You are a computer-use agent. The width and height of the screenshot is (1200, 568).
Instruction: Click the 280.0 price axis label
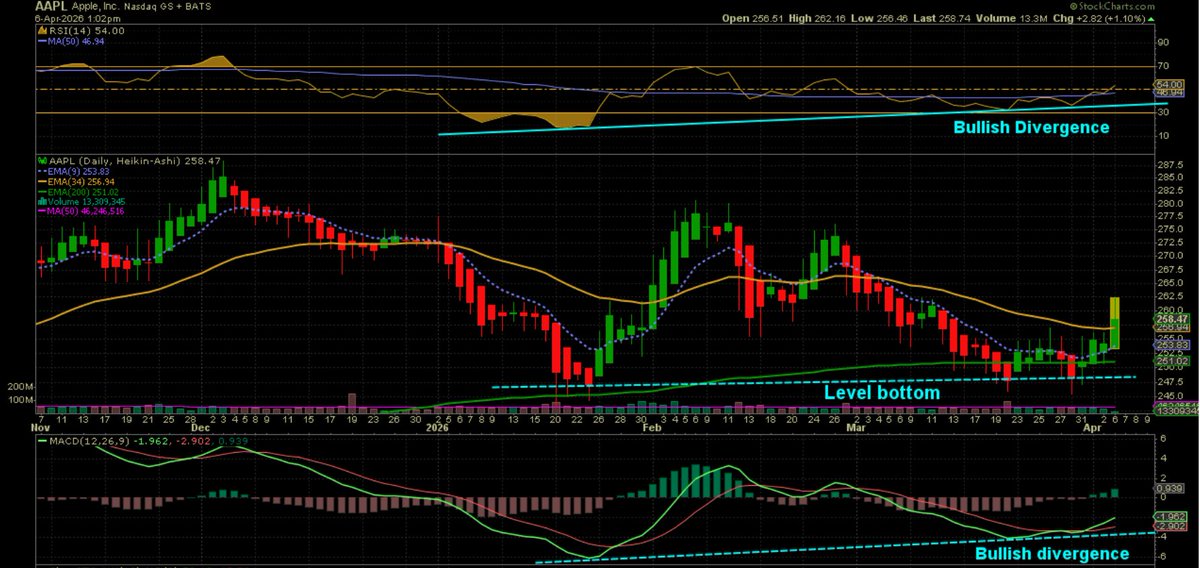pos(1169,203)
